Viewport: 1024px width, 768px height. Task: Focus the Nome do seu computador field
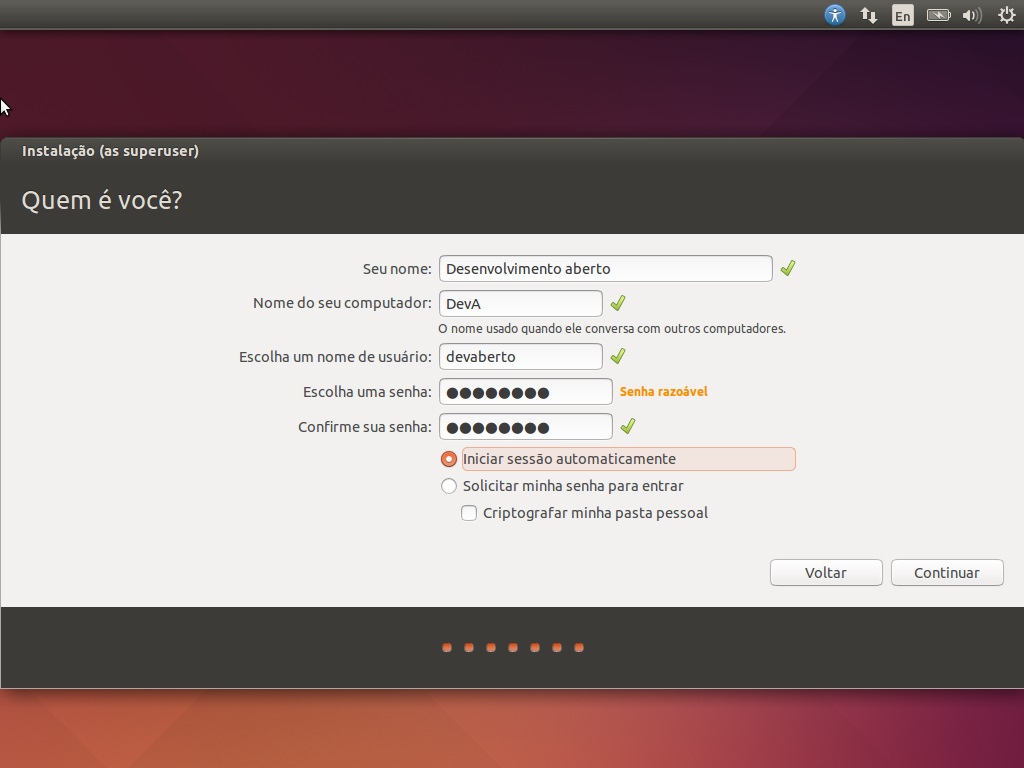pos(520,303)
